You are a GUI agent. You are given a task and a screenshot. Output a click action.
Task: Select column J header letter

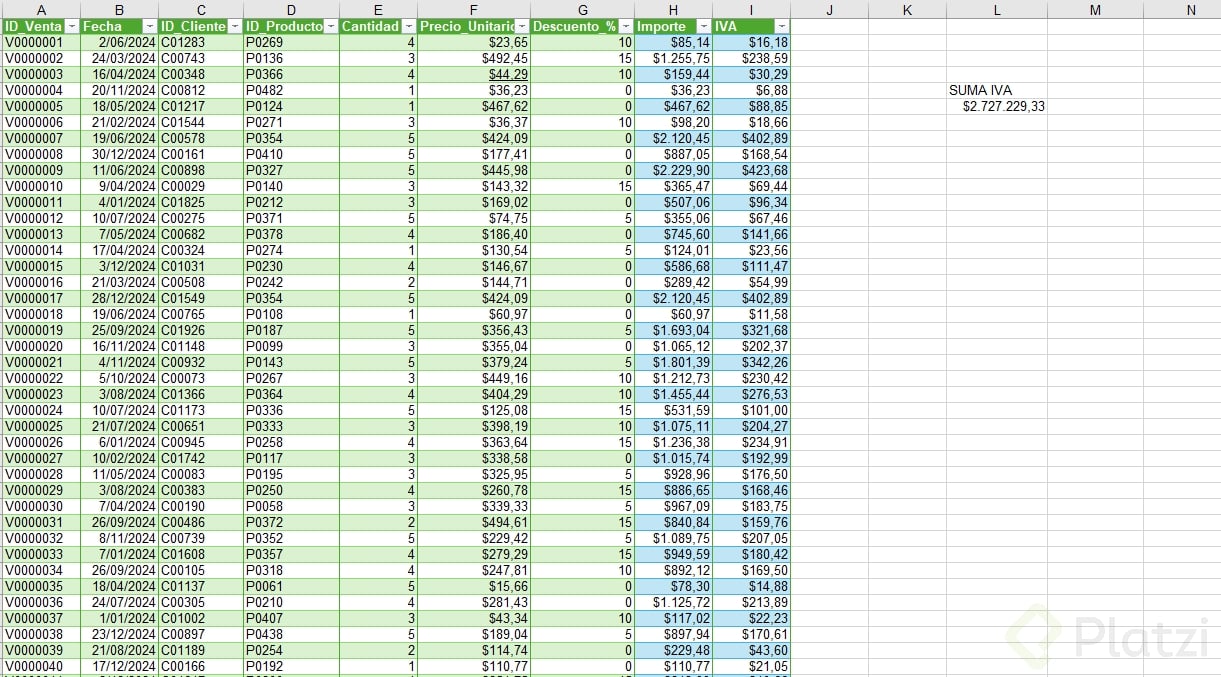pyautogui.click(x=829, y=9)
